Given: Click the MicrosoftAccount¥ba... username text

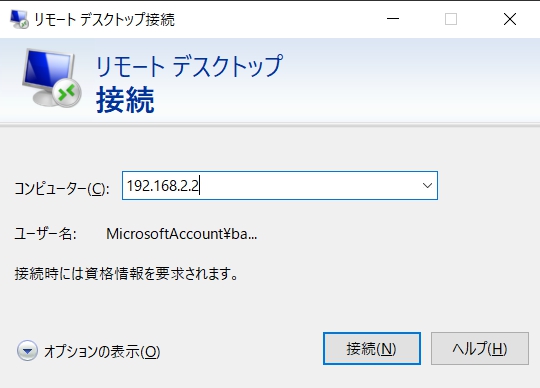Looking at the screenshot, I should tap(181, 234).
